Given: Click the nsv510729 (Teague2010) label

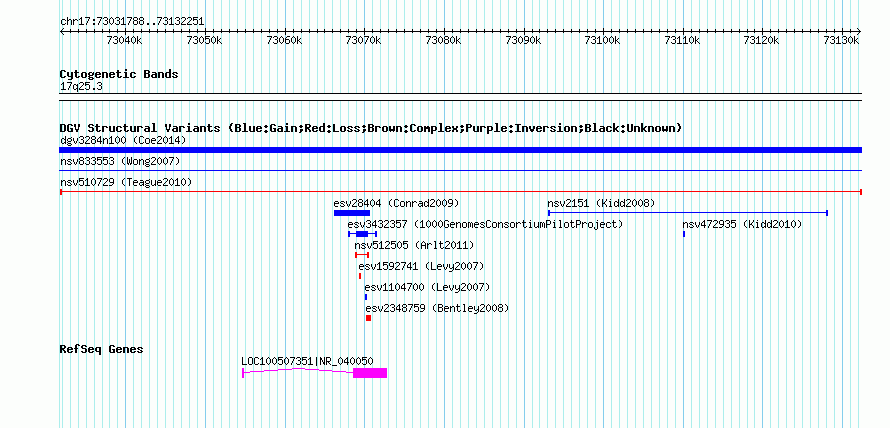Looking at the screenshot, I should [126, 182].
